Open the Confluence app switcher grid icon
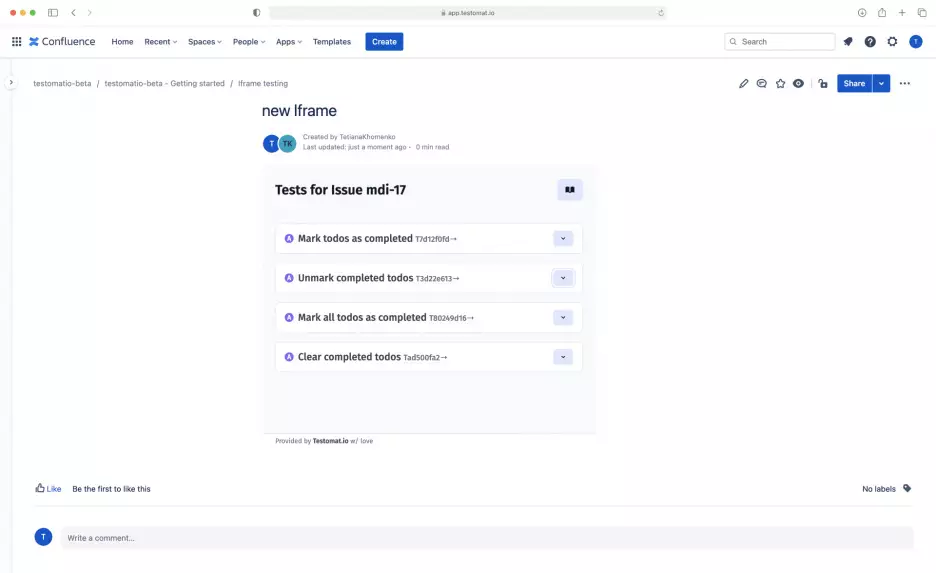Viewport: 936px width, 573px height. [17, 42]
